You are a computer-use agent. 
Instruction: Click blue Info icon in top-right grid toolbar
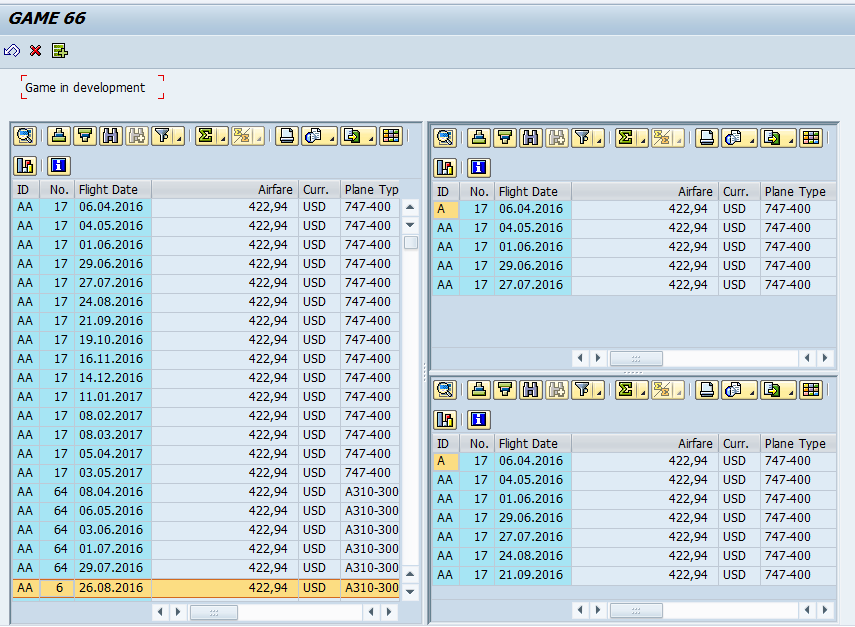pos(479,167)
